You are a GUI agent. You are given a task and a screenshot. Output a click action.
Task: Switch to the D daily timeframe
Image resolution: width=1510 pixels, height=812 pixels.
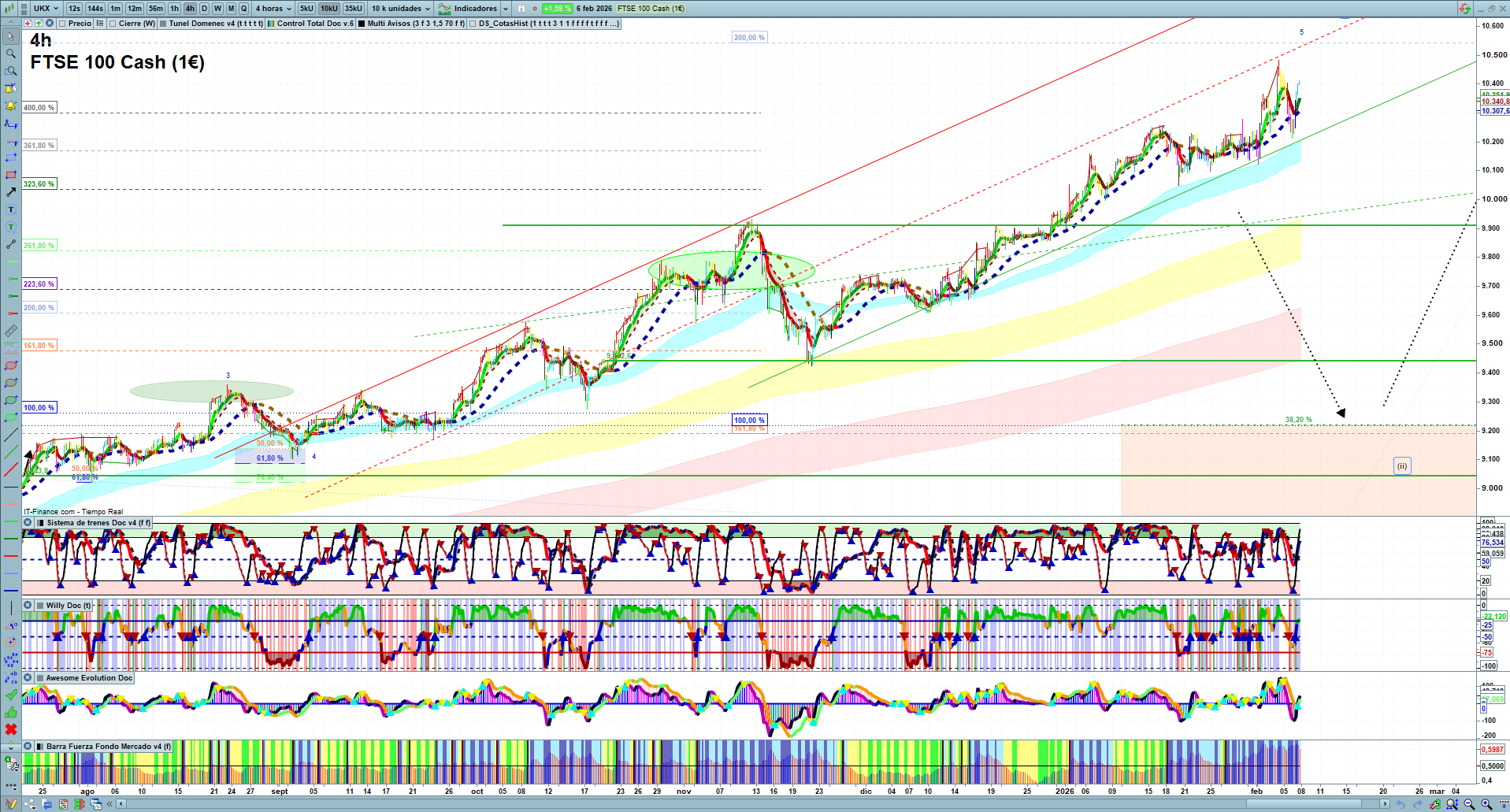[204, 9]
